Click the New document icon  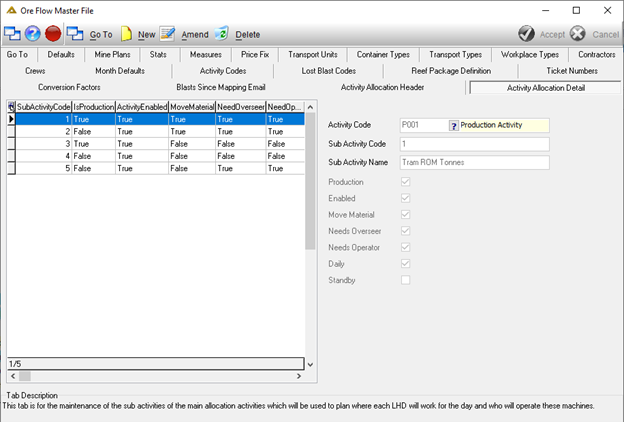click(126, 34)
